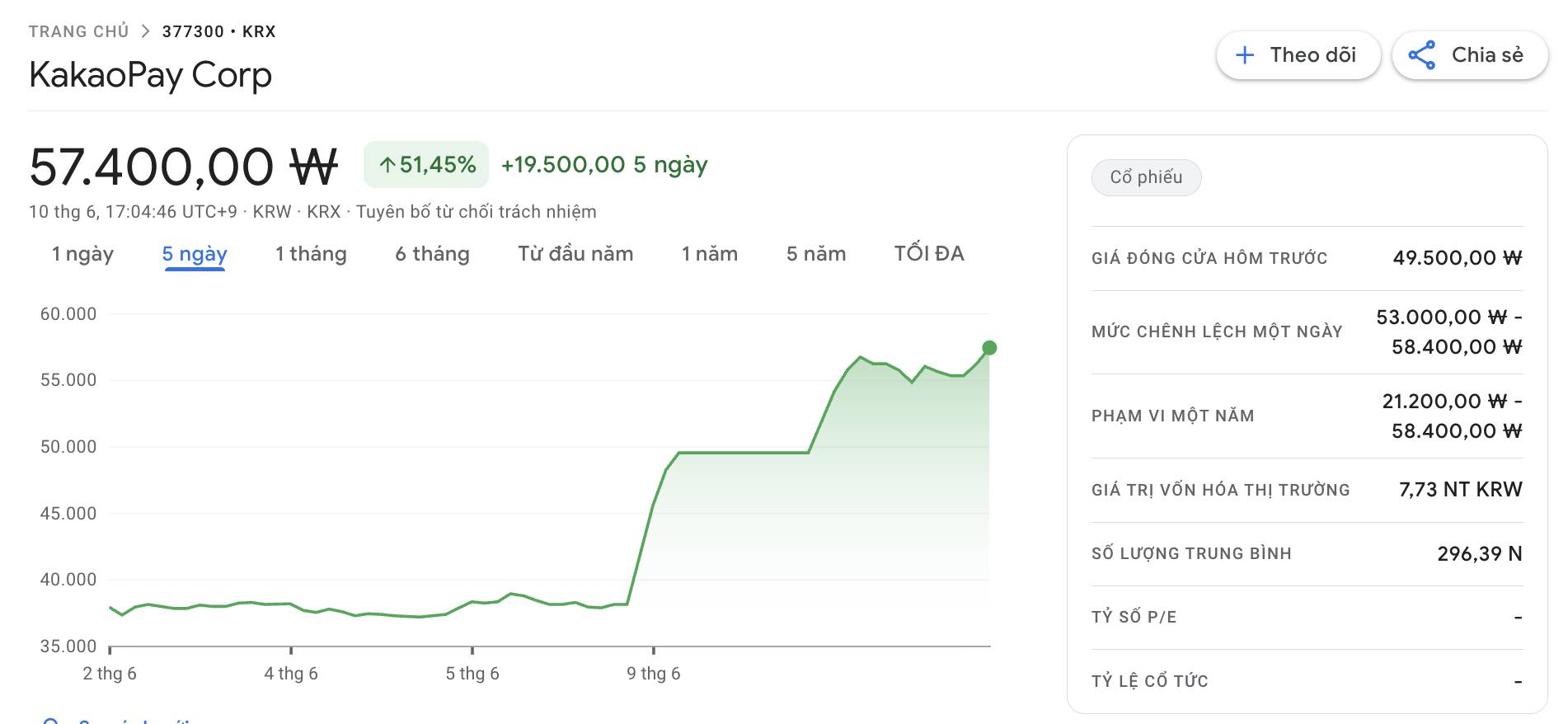Click the green end-point marker on chart
Screen dimensions: 1568x724
coord(989,348)
